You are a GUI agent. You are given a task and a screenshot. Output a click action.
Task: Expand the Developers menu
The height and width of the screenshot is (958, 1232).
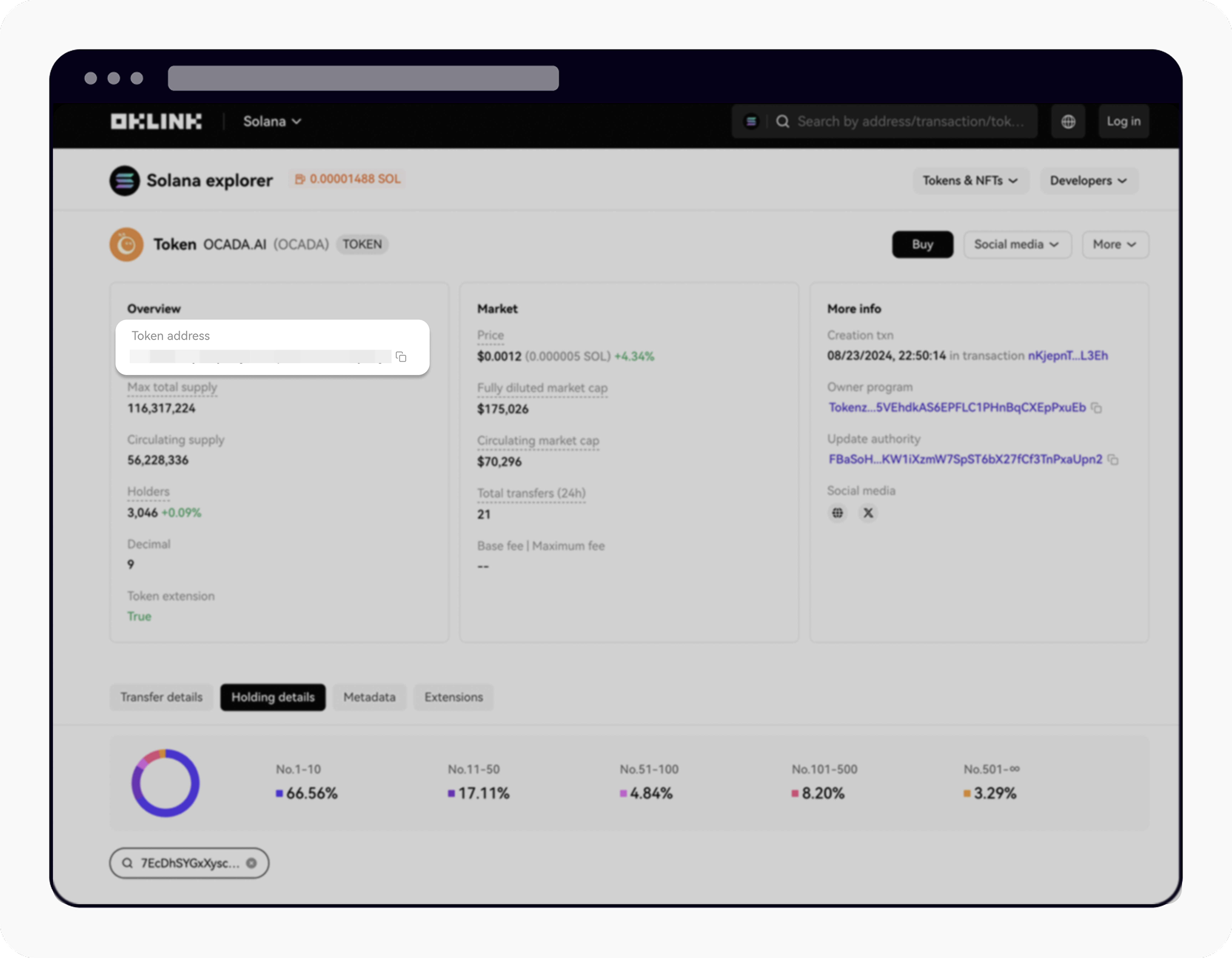1088,181
